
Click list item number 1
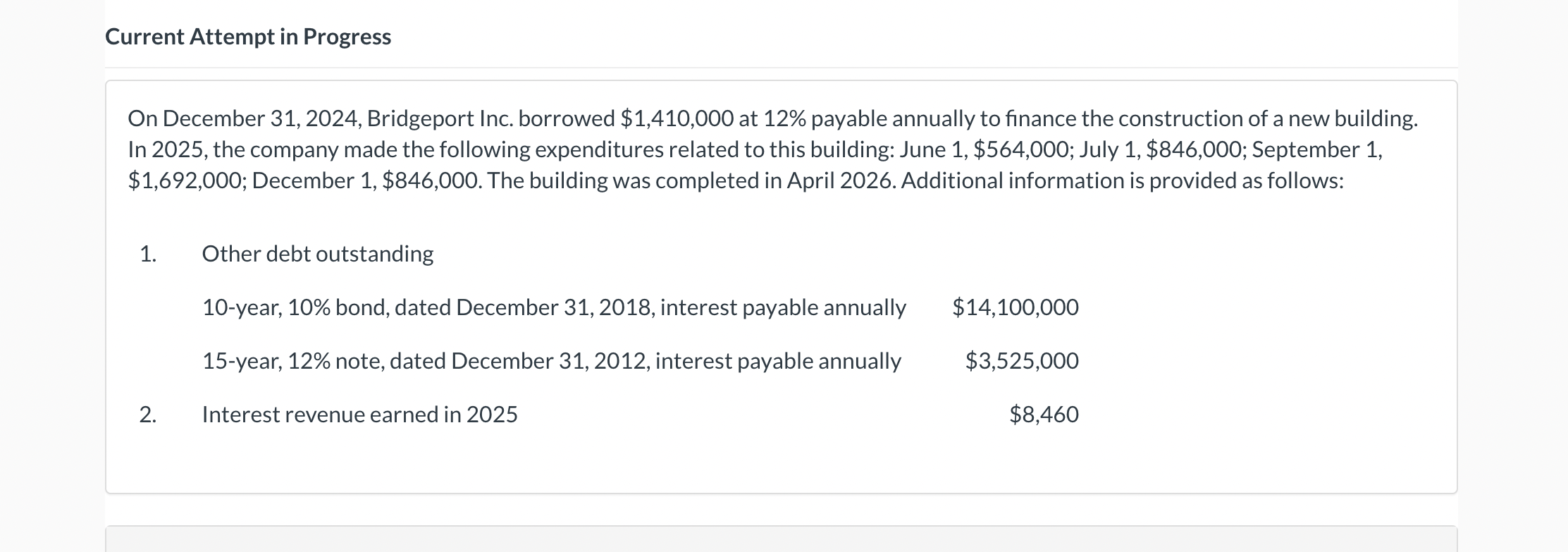click(x=148, y=254)
